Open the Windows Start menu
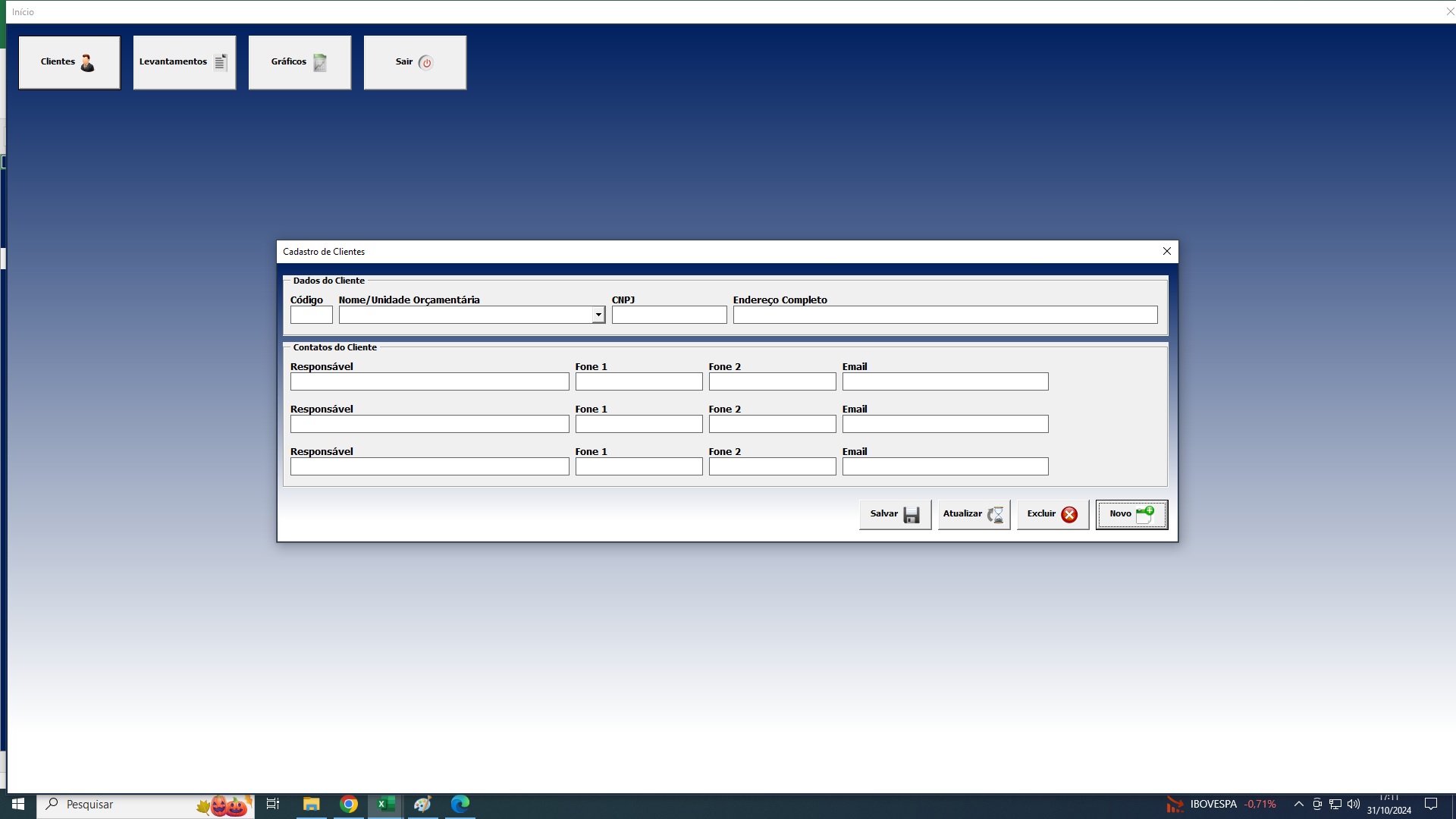 (18, 804)
